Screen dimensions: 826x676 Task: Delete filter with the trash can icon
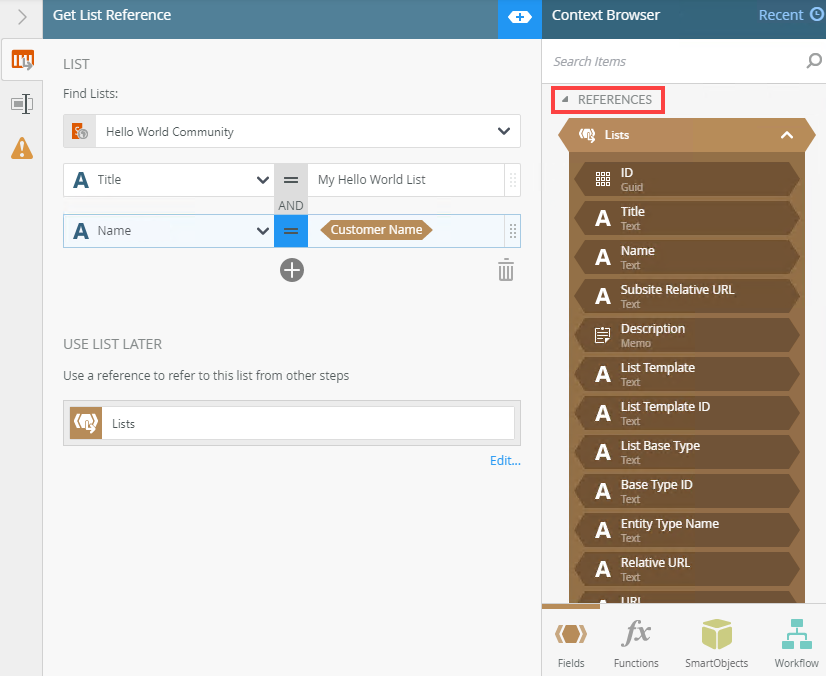[506, 270]
